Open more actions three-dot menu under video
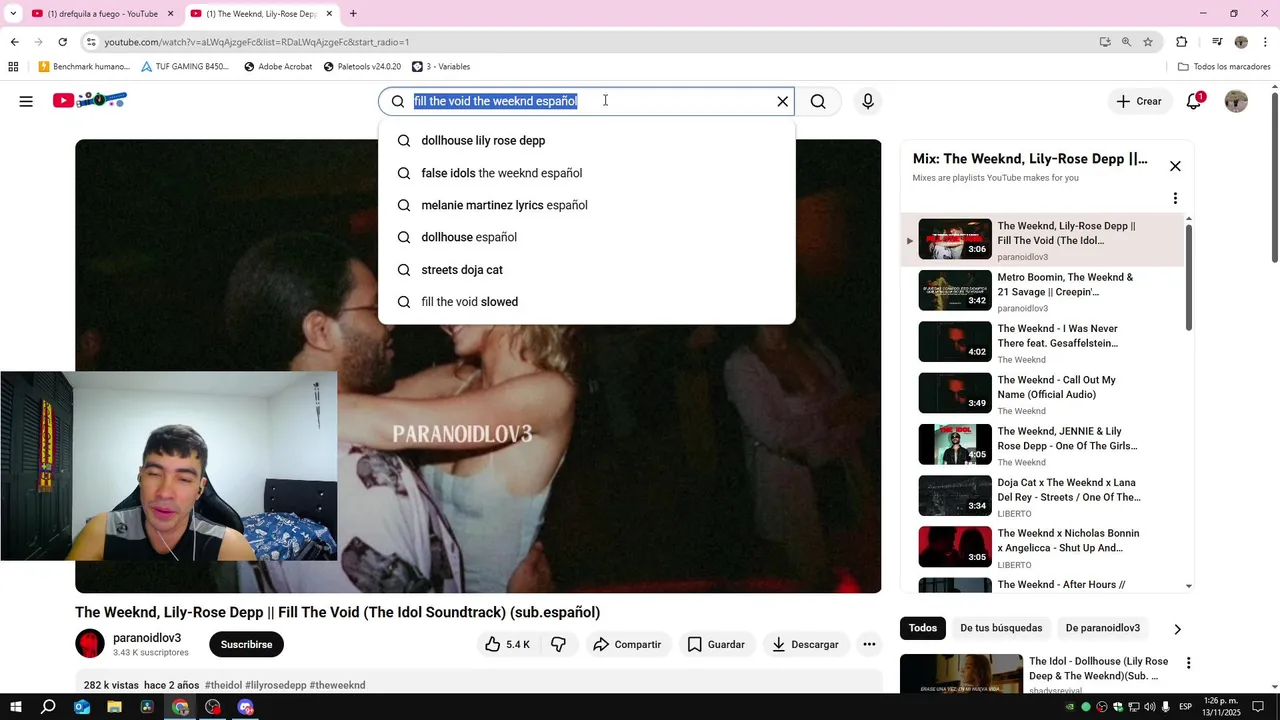Viewport: 1280px width, 720px height. click(x=869, y=645)
